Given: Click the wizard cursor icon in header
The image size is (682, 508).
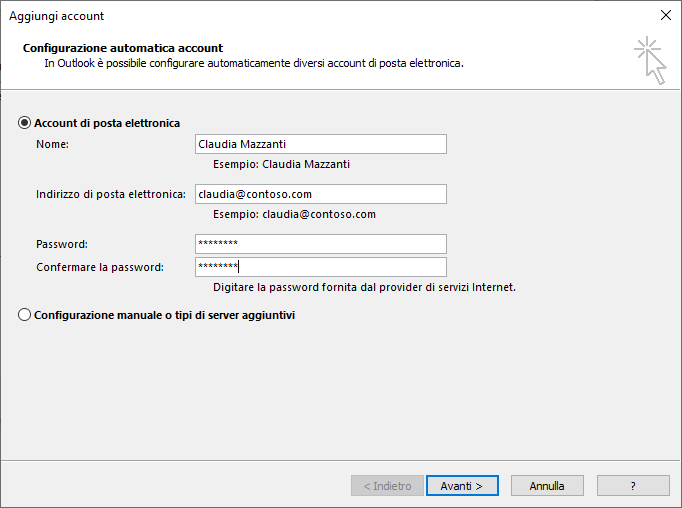Looking at the screenshot, I should tap(650, 60).
